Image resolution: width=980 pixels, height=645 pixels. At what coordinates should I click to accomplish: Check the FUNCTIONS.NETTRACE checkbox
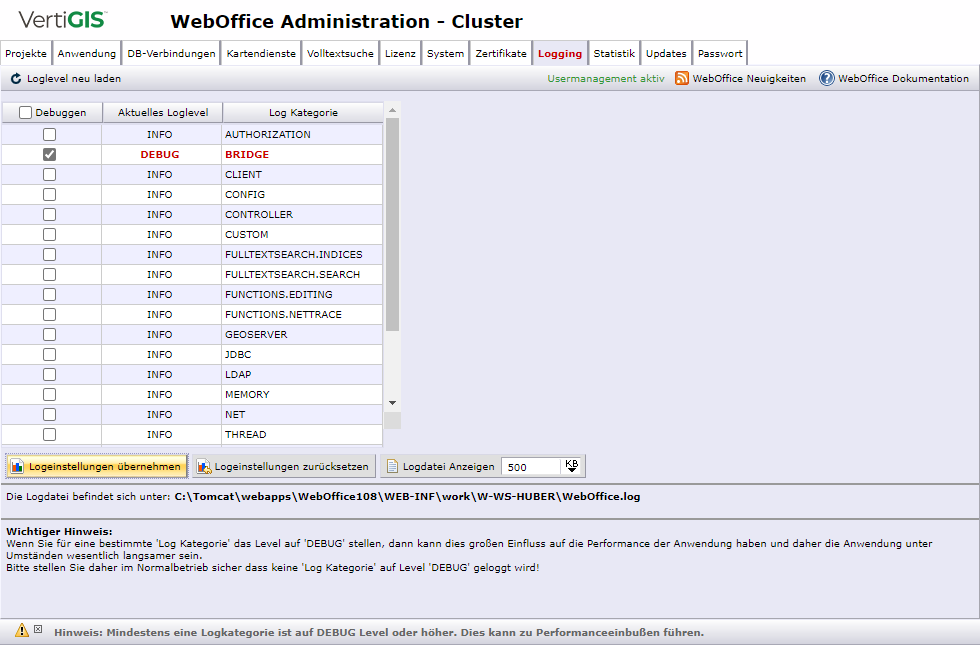point(49,314)
